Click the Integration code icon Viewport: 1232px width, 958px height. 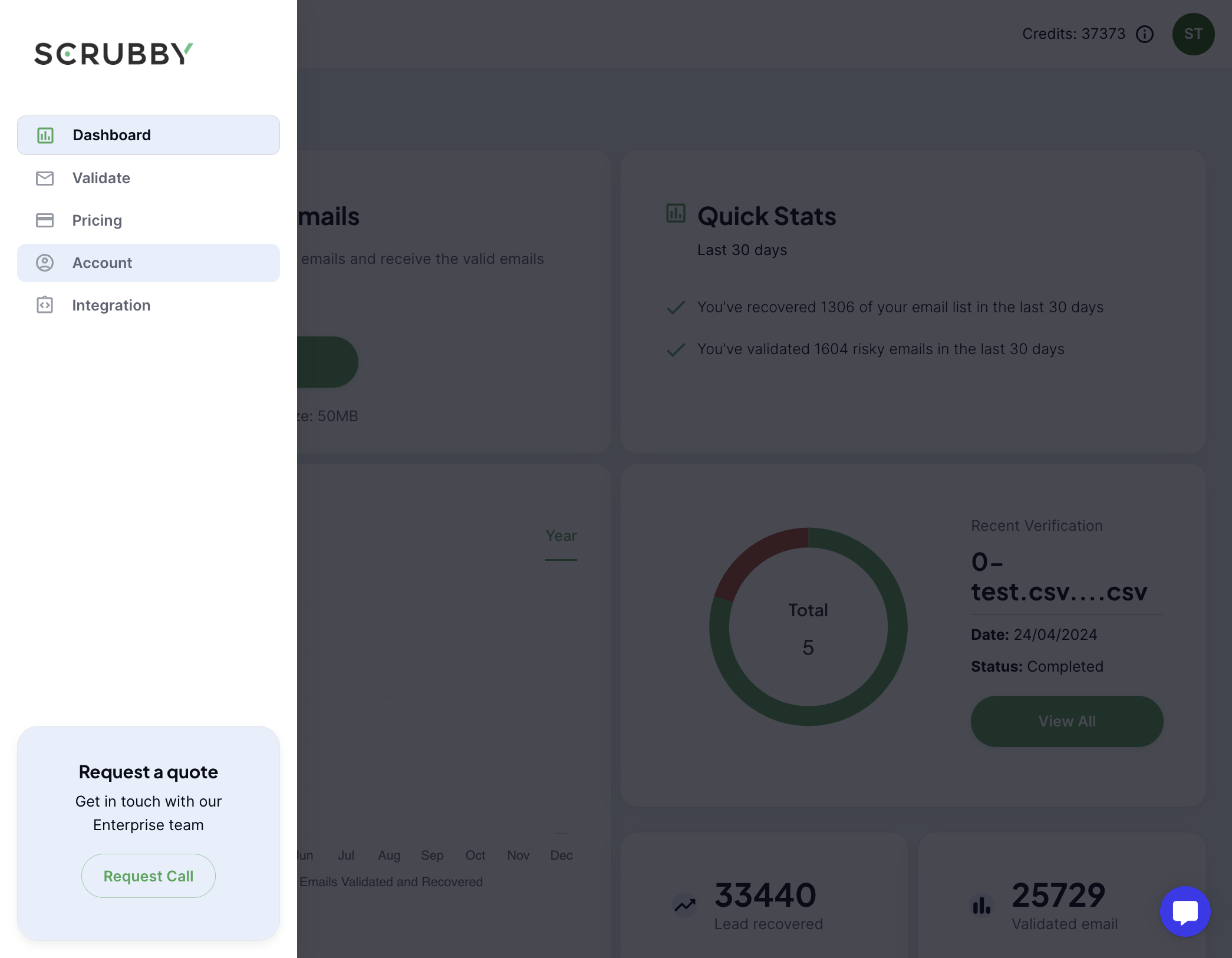pos(45,305)
